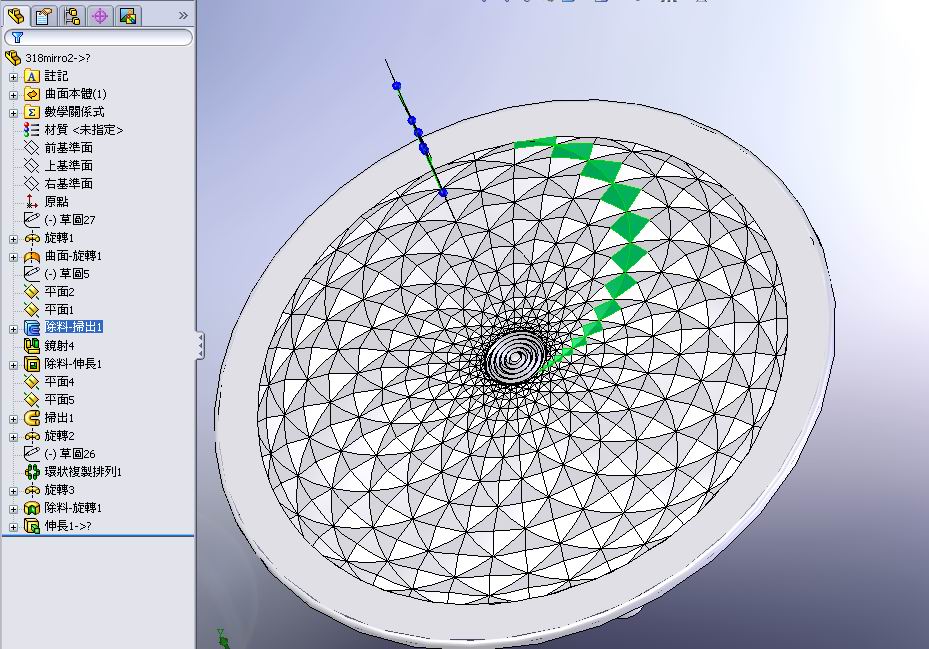Select the 原點 origin icon
Screen dimensions: 929x649
(31, 202)
